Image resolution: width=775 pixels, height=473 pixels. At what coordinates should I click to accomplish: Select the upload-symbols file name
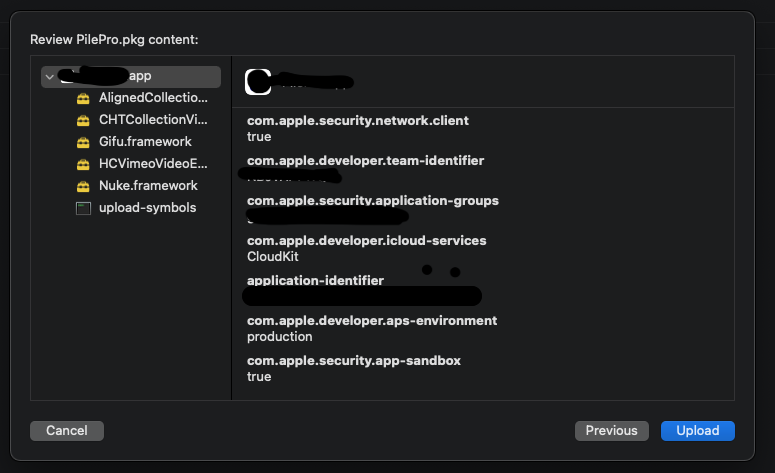tap(147, 208)
